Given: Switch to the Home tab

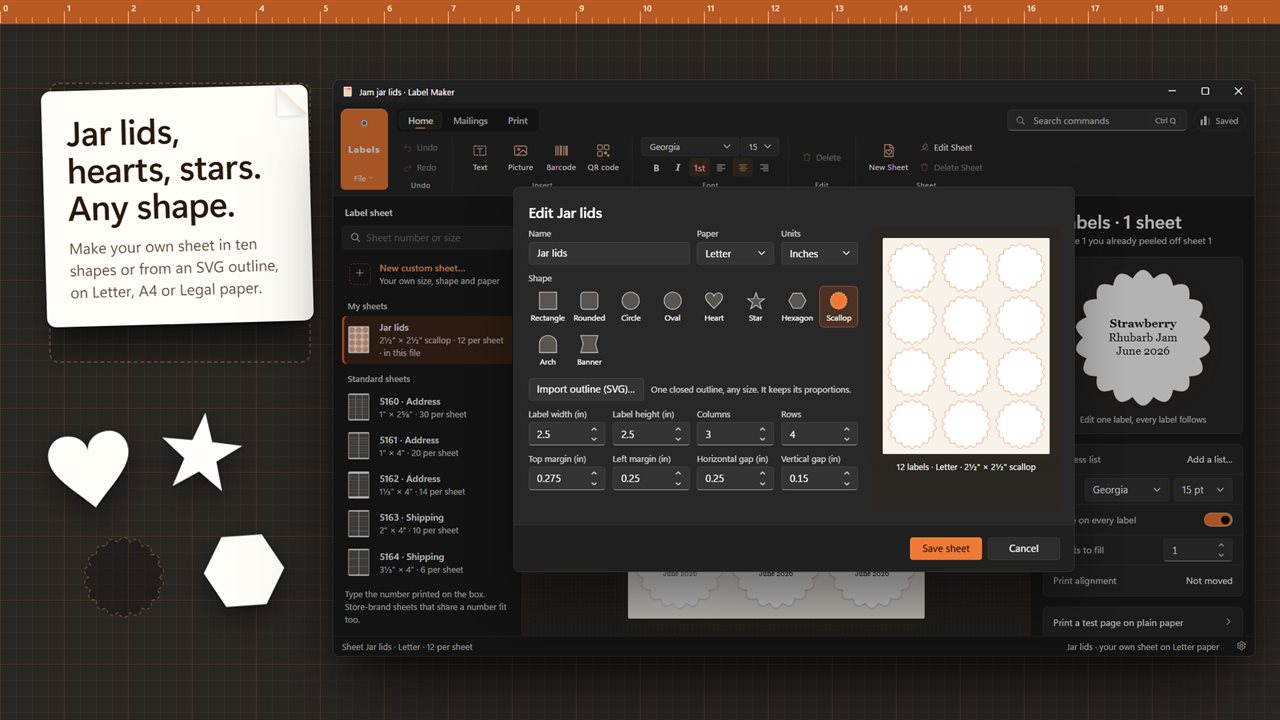Looking at the screenshot, I should [421, 121].
